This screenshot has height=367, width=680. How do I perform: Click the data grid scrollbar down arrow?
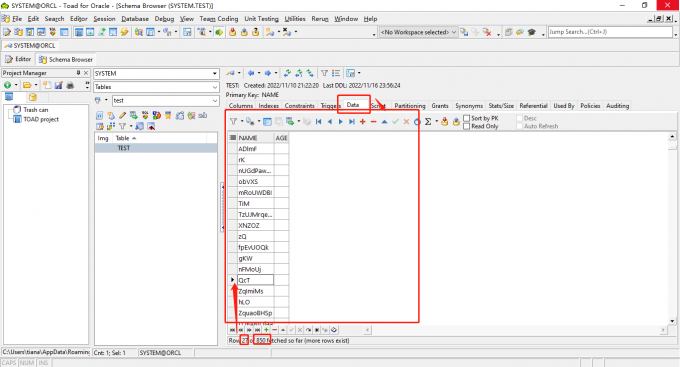672,321
